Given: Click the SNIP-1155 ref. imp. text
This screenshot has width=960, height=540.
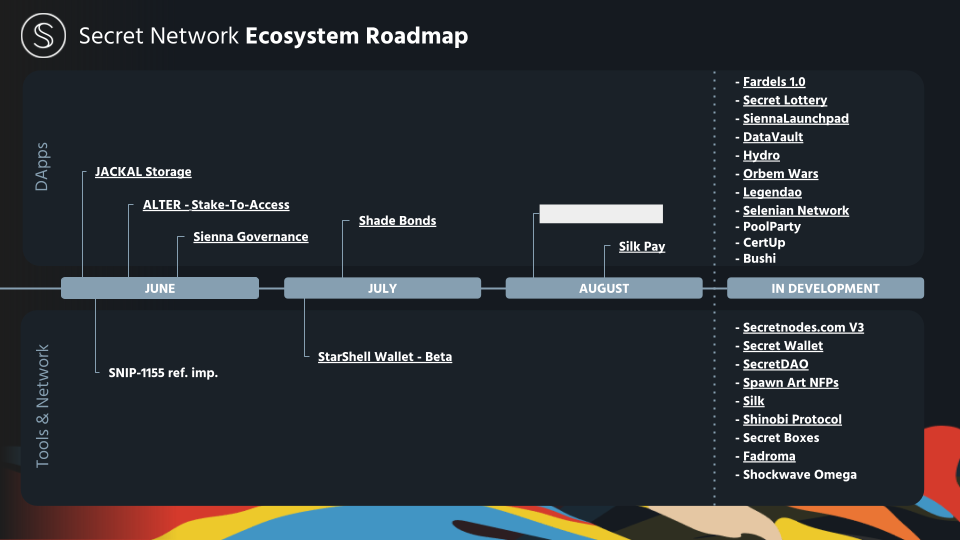Looking at the screenshot, I should click(x=163, y=373).
